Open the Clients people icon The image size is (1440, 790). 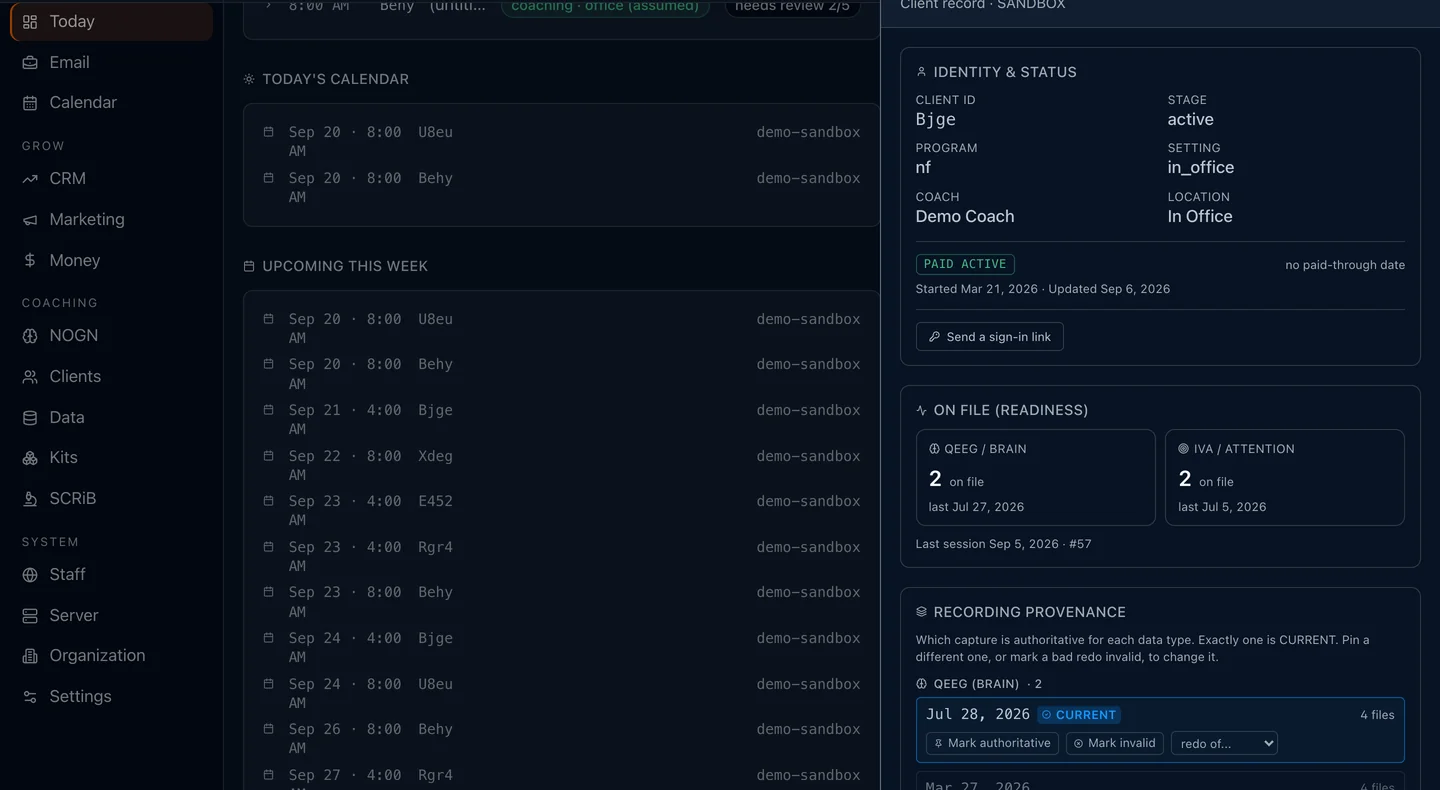[30, 376]
